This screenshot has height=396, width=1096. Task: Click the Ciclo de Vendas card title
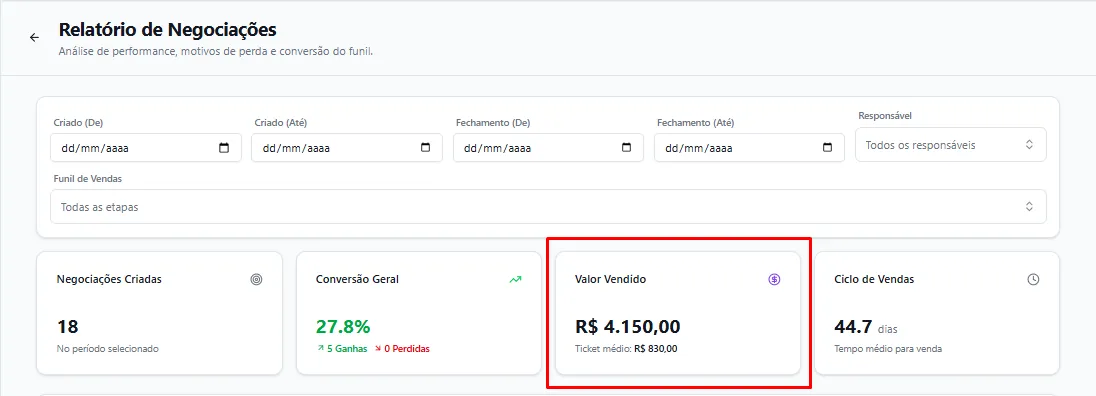click(874, 279)
